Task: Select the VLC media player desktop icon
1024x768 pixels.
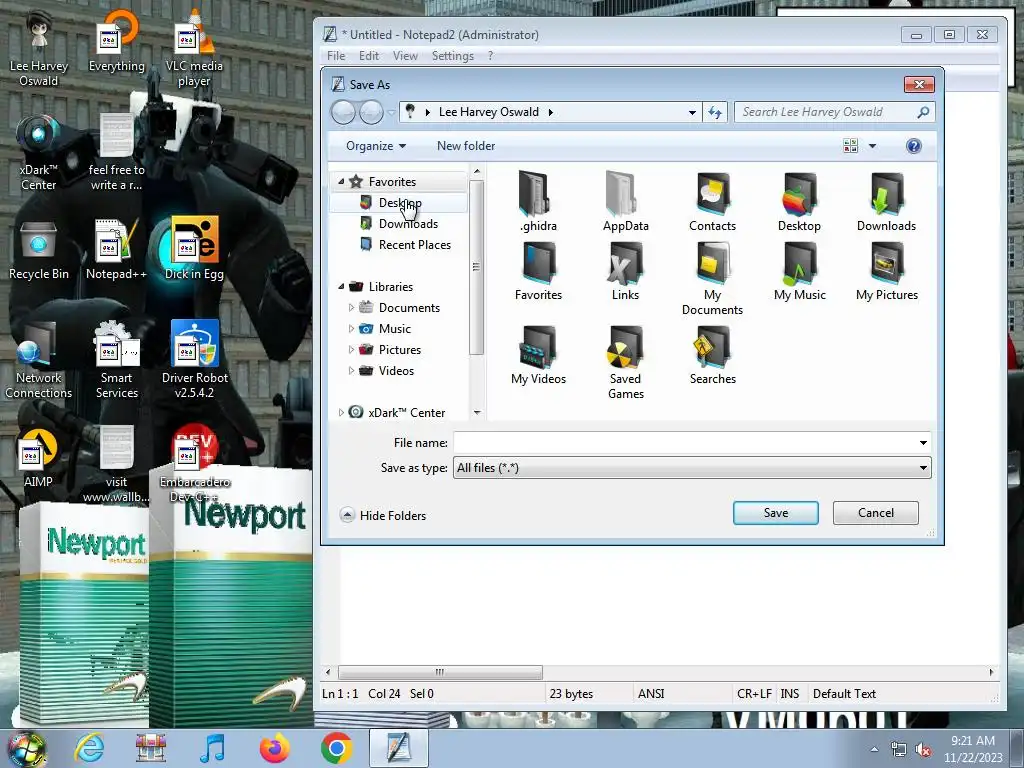Action: tap(194, 49)
